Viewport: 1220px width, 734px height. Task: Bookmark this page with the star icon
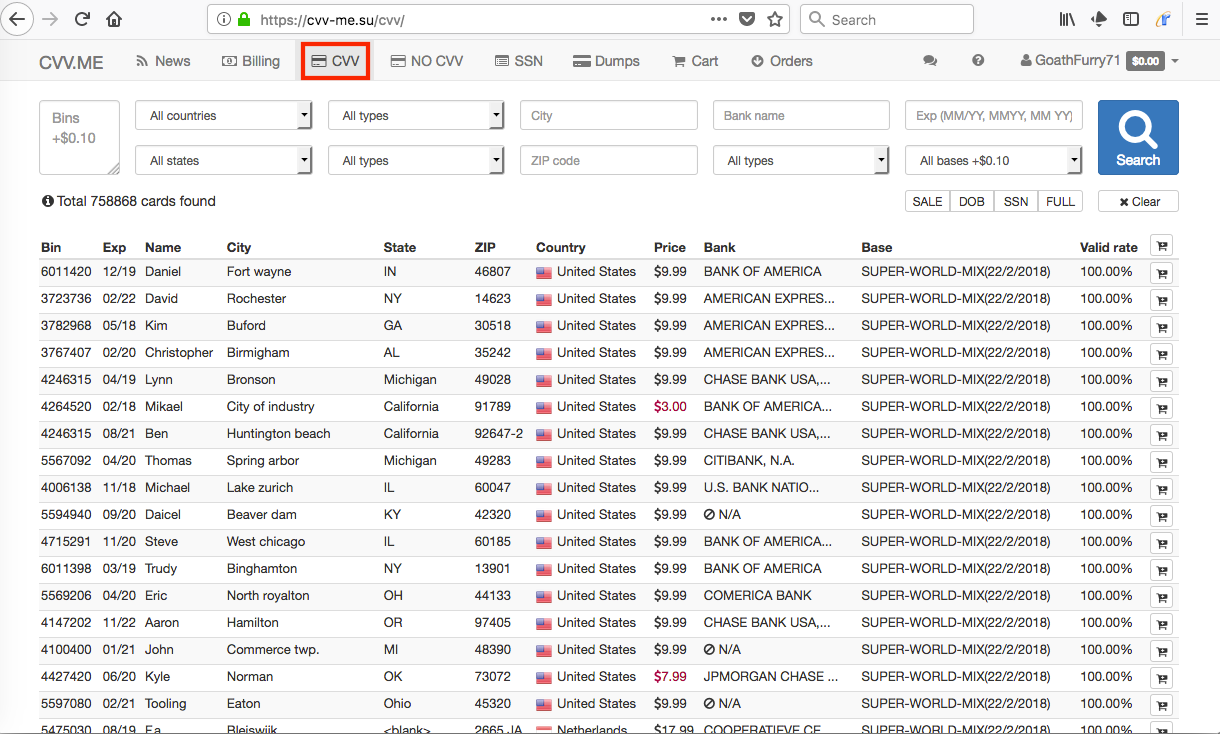click(x=775, y=19)
